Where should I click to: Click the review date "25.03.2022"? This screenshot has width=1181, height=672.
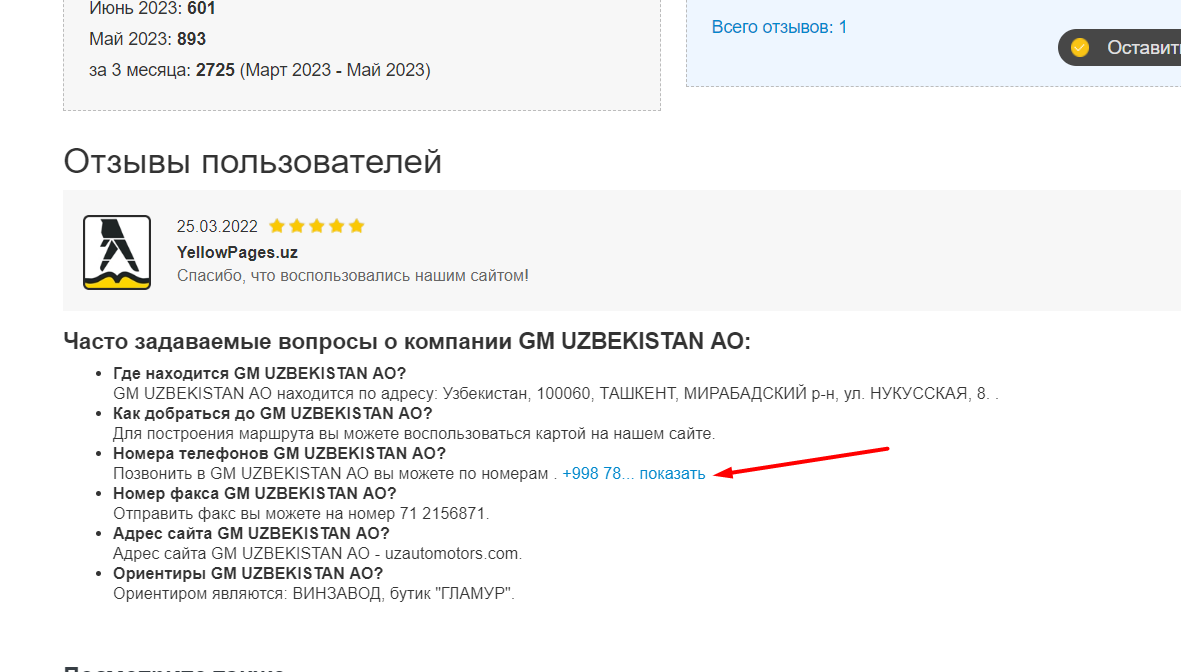click(x=217, y=227)
